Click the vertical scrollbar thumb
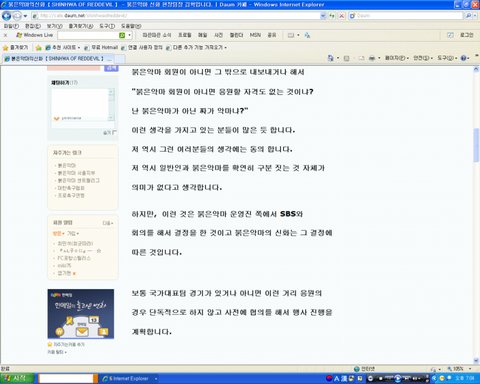 [x=476, y=145]
